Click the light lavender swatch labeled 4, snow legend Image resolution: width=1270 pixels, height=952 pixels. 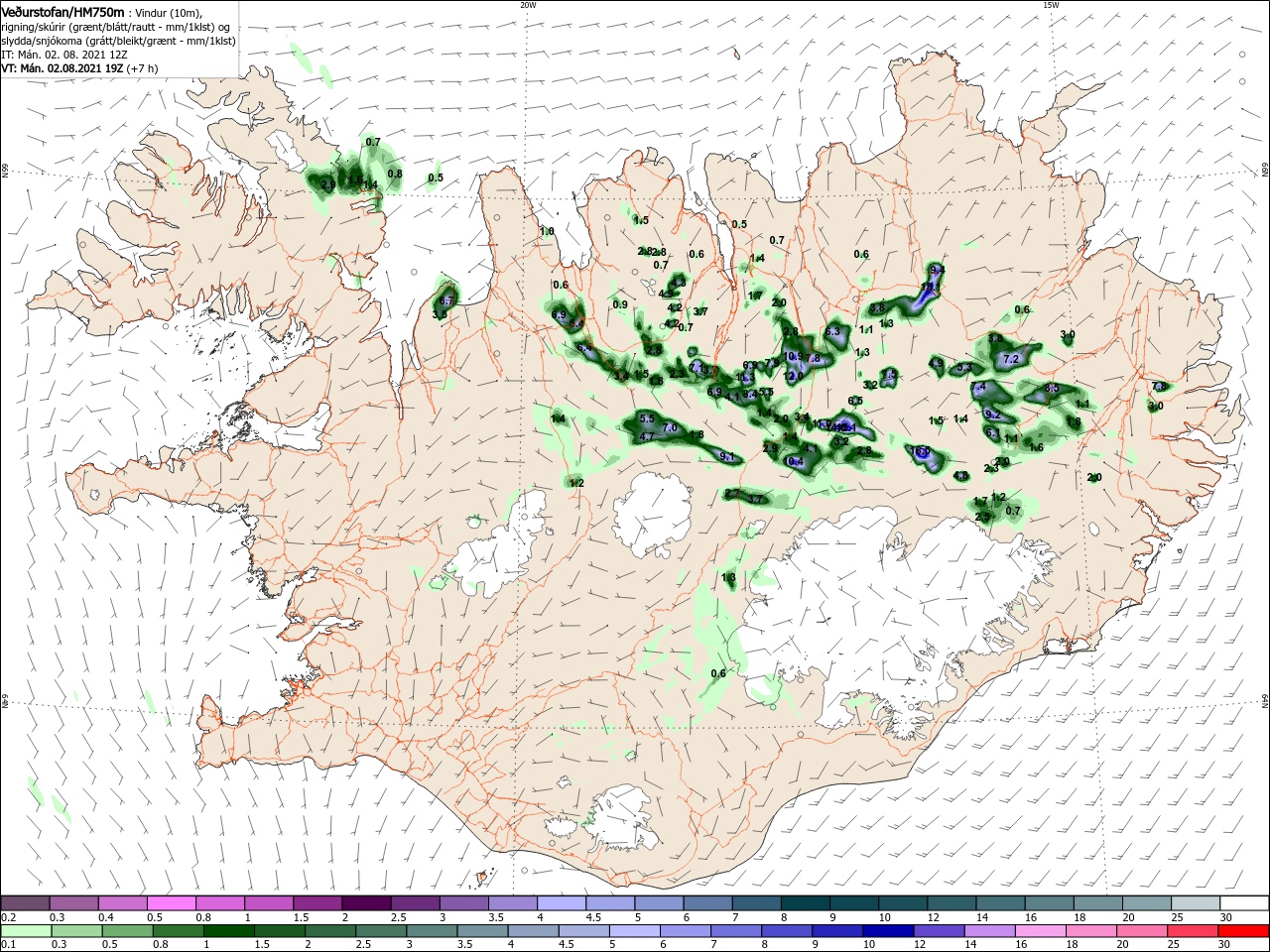pyautogui.click(x=560, y=902)
